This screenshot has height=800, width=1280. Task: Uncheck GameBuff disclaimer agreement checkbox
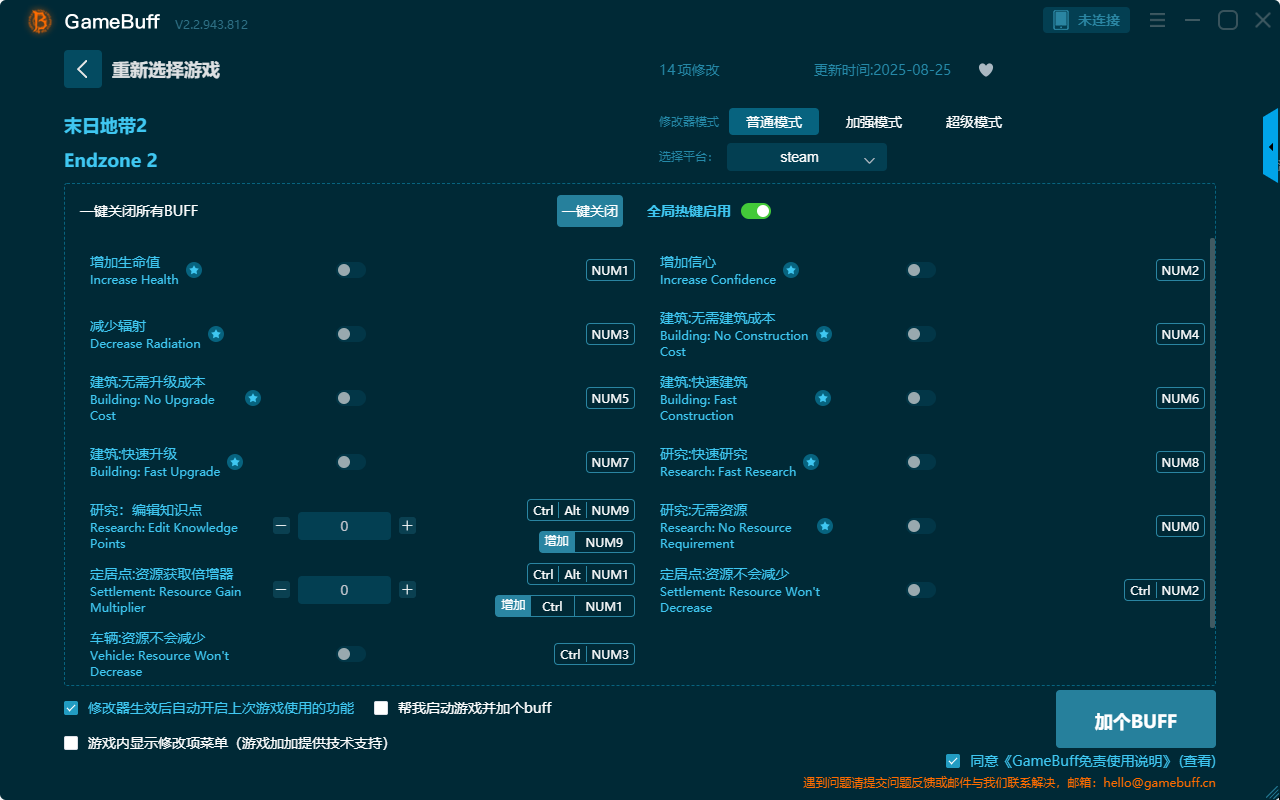coord(953,761)
